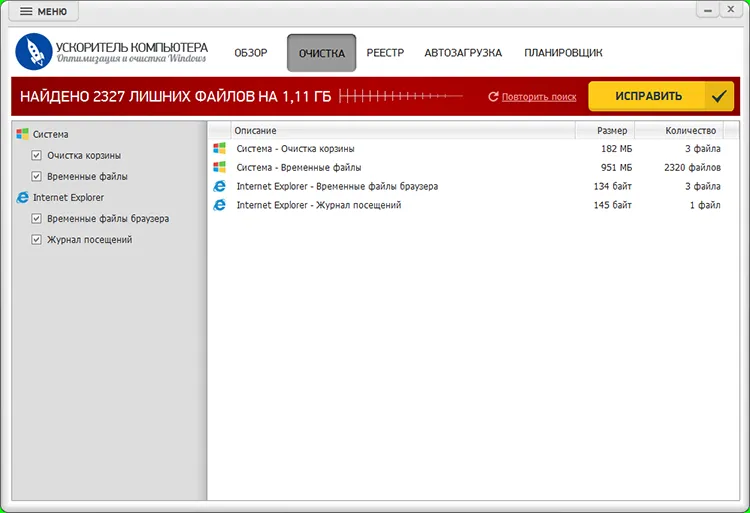The width and height of the screenshot is (750, 513).
Task: Click Windows icon of Очистка корзины row
Action: pyautogui.click(x=220, y=149)
